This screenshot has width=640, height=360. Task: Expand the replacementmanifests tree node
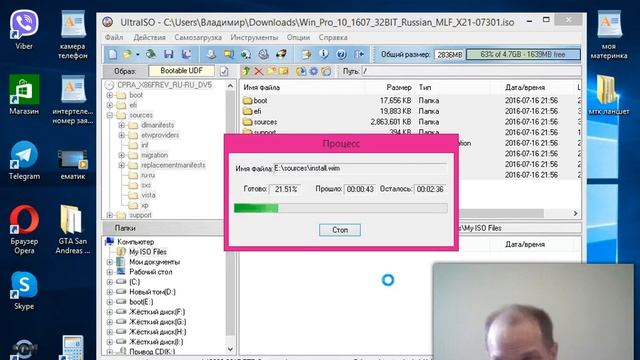point(121,165)
